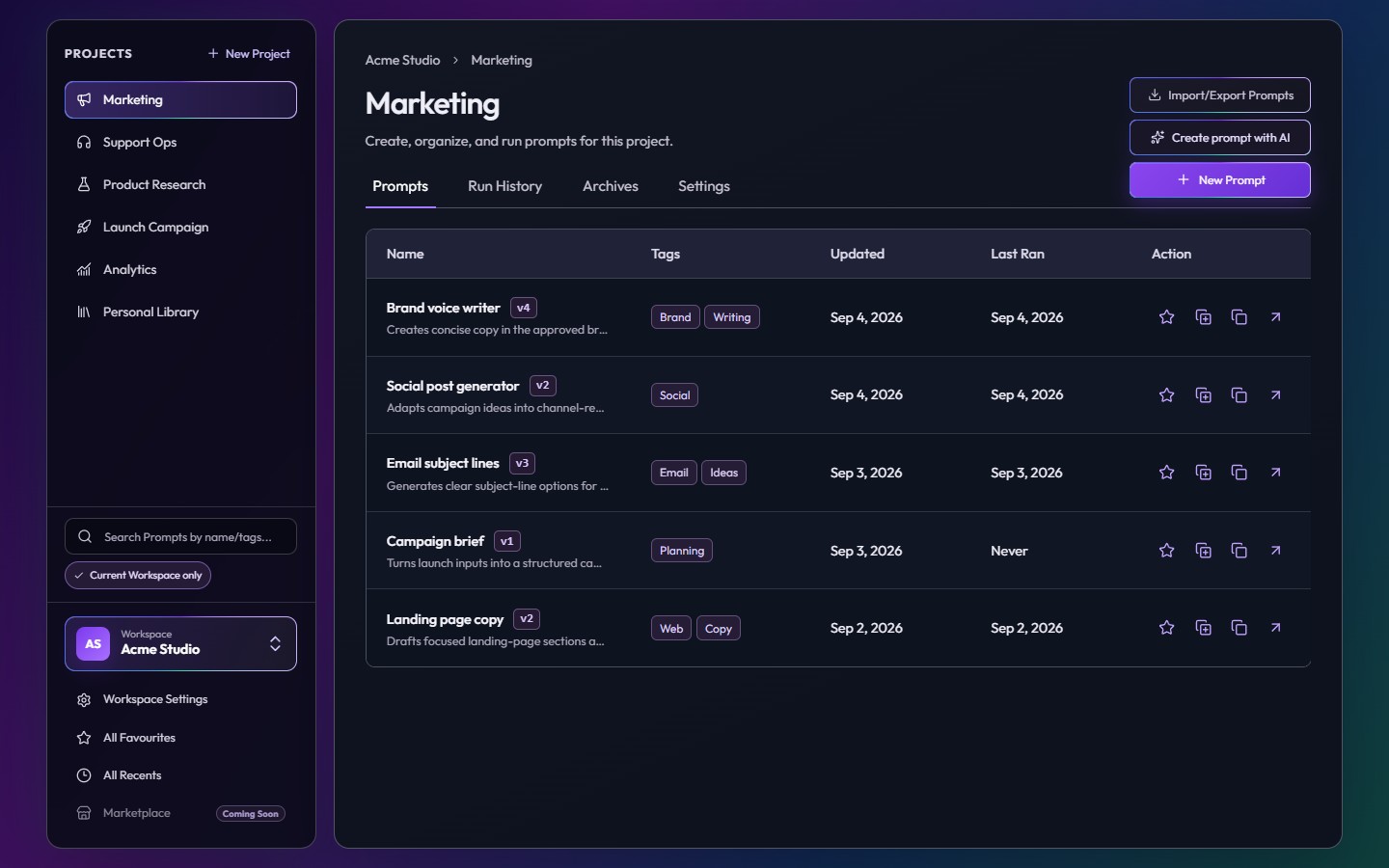Duplicate-add icon for Social post generator
1389x868 pixels.
pos(1203,395)
